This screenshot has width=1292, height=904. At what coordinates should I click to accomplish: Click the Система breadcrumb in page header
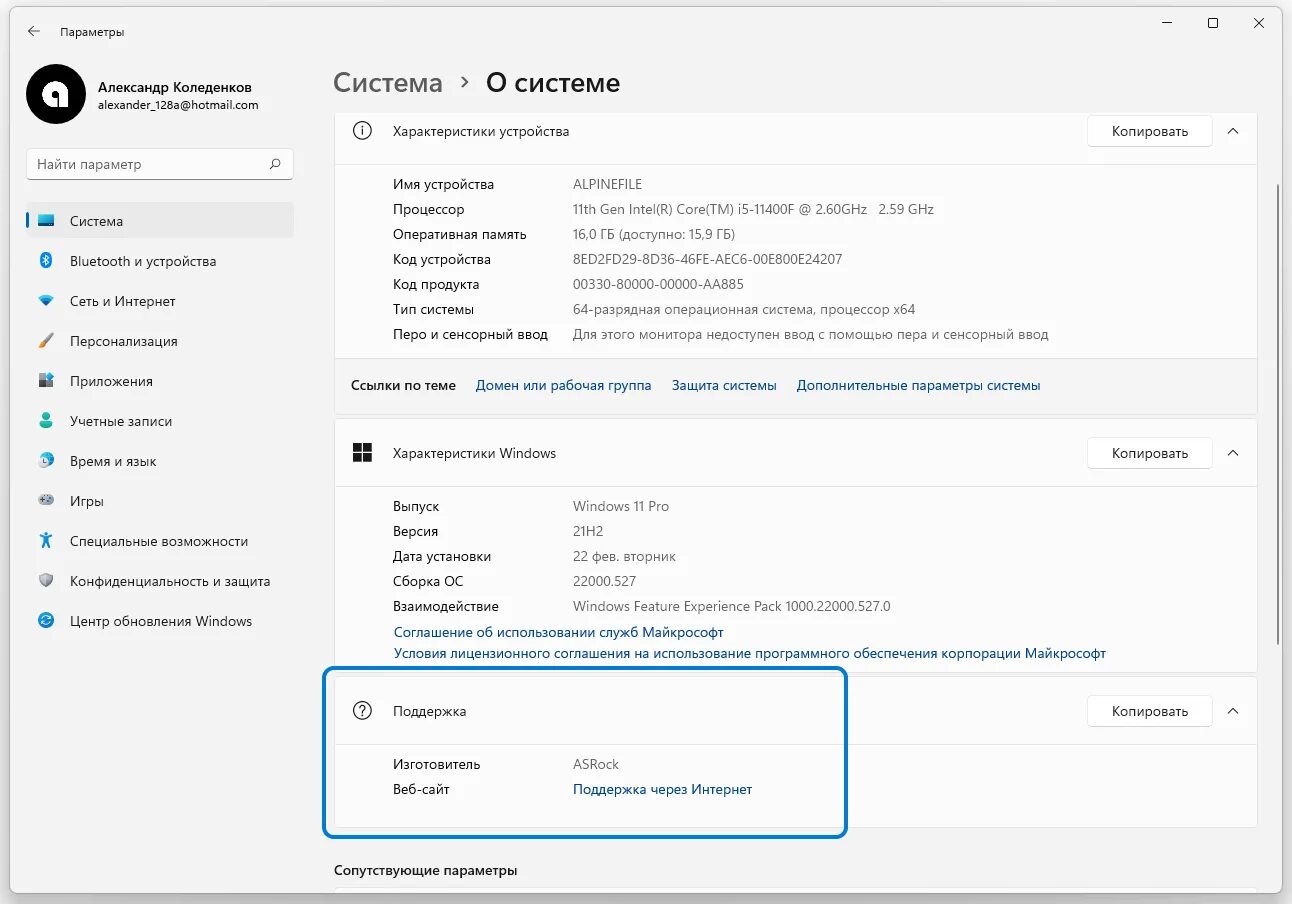point(387,82)
